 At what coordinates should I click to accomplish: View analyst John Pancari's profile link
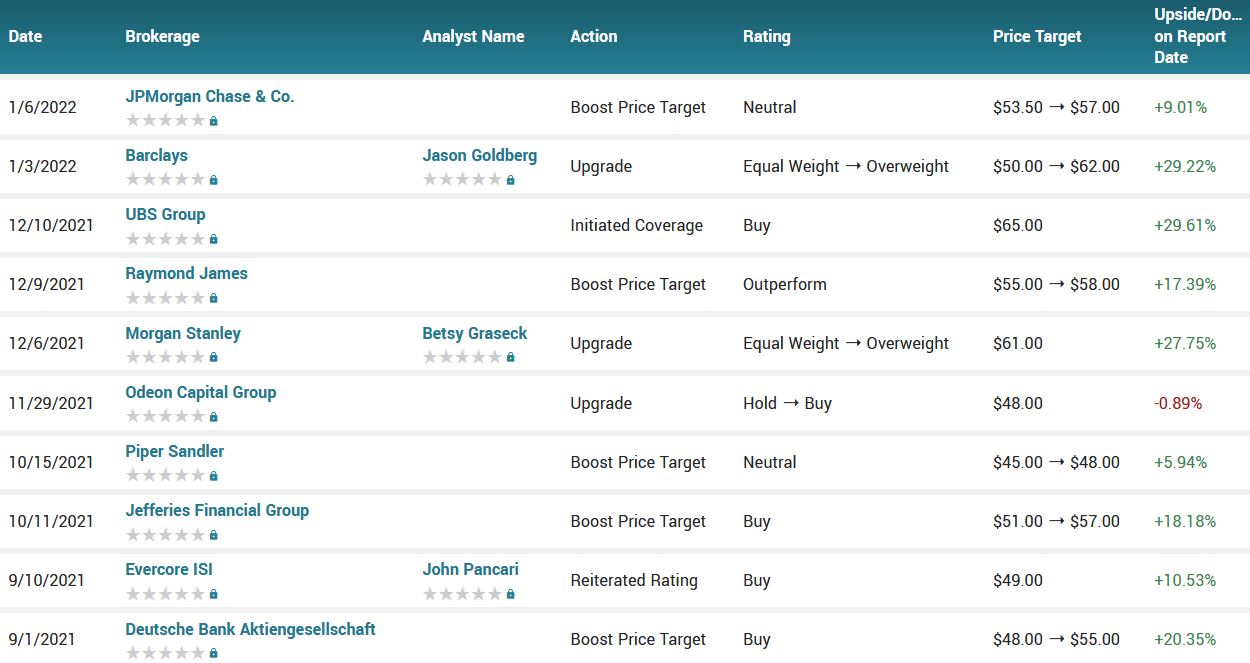tap(470, 570)
